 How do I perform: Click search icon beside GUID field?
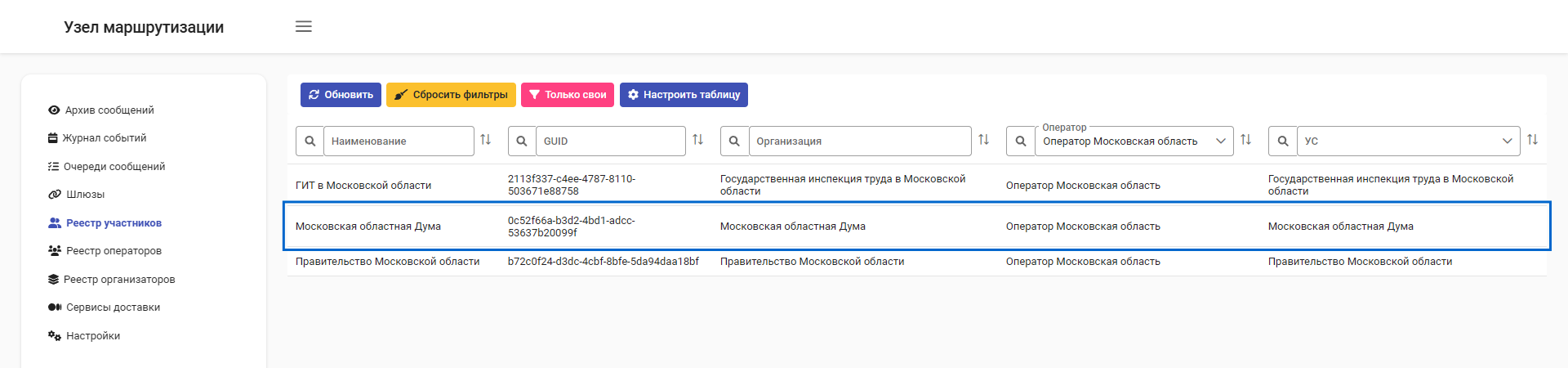click(523, 141)
